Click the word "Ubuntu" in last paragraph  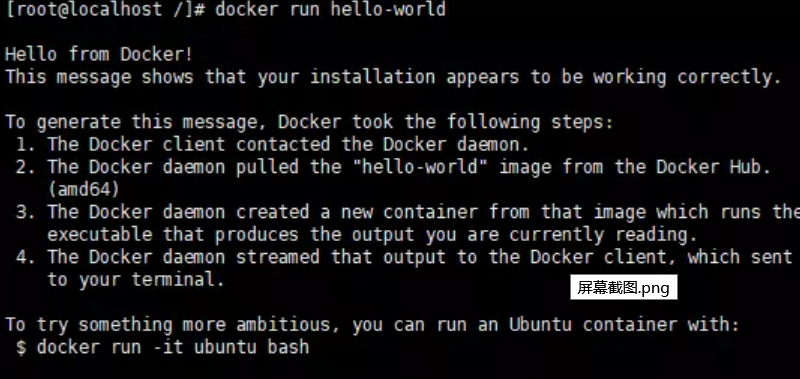tap(540, 324)
